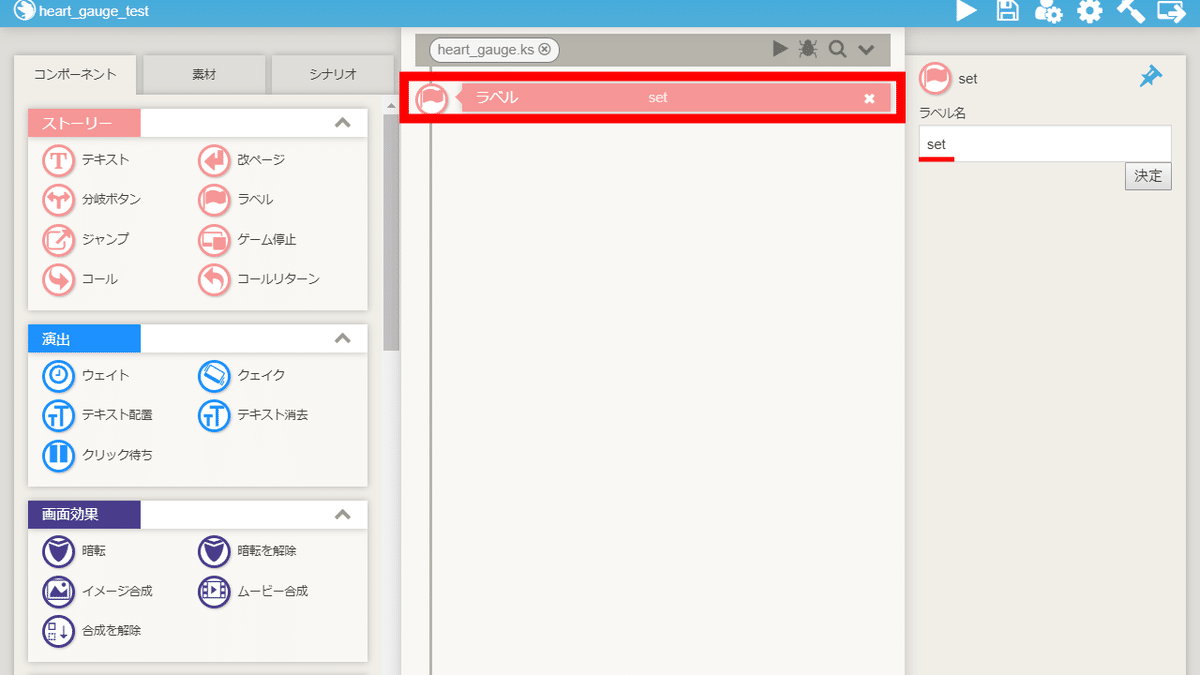
Task: Pin the set properties panel
Action: (x=1151, y=77)
